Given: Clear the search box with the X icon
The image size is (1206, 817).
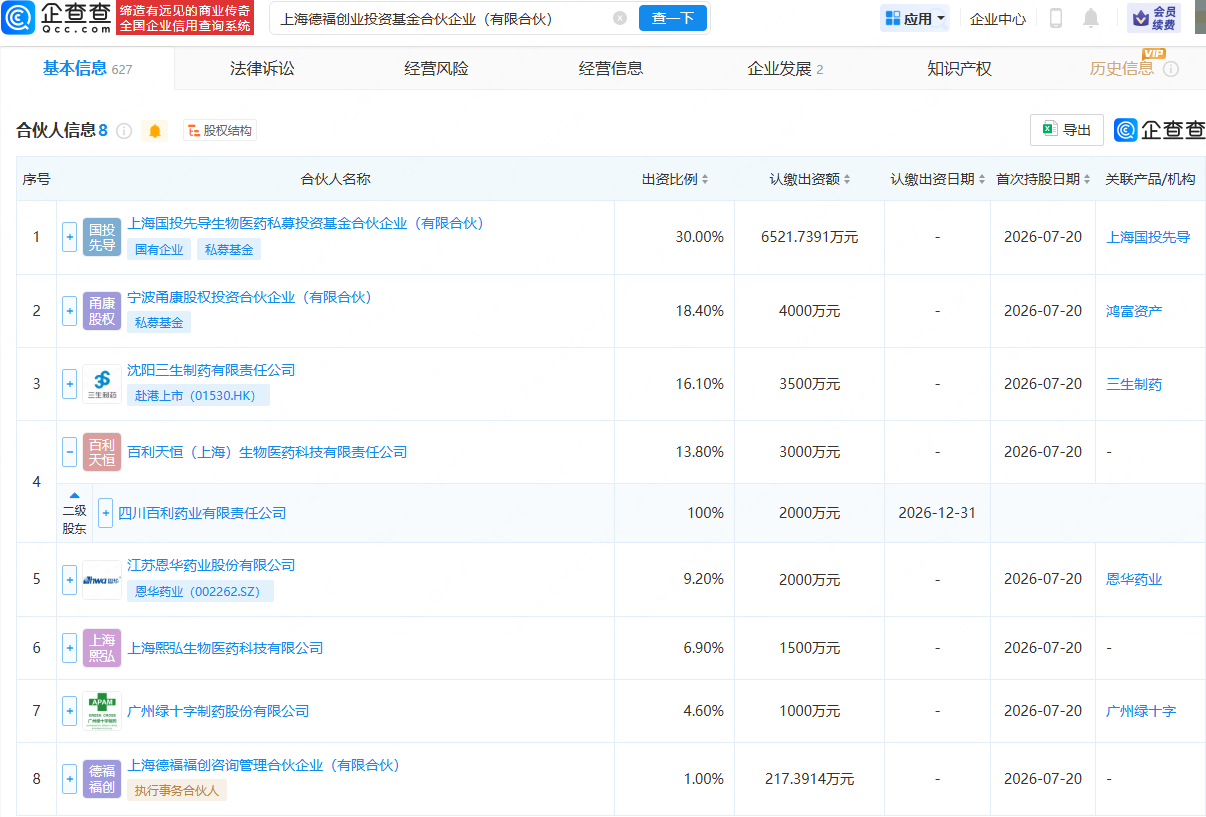Looking at the screenshot, I should 620,18.
